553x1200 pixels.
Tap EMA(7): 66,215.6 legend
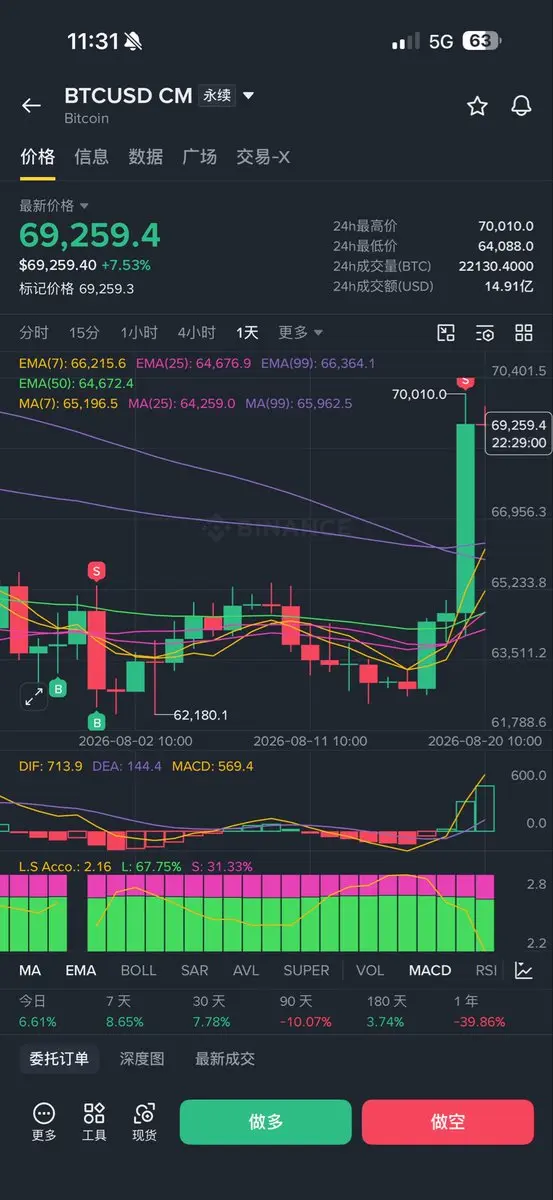pyautogui.click(x=73, y=363)
